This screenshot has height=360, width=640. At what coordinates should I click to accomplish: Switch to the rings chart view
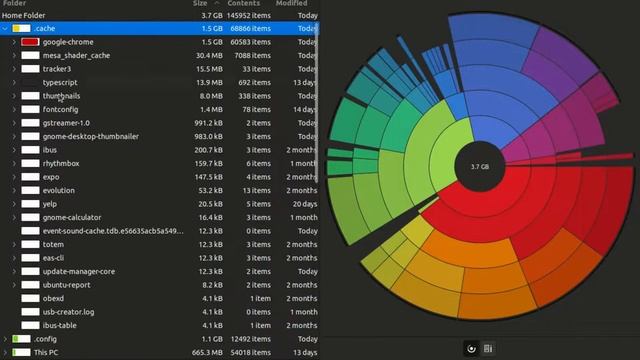pyautogui.click(x=471, y=349)
